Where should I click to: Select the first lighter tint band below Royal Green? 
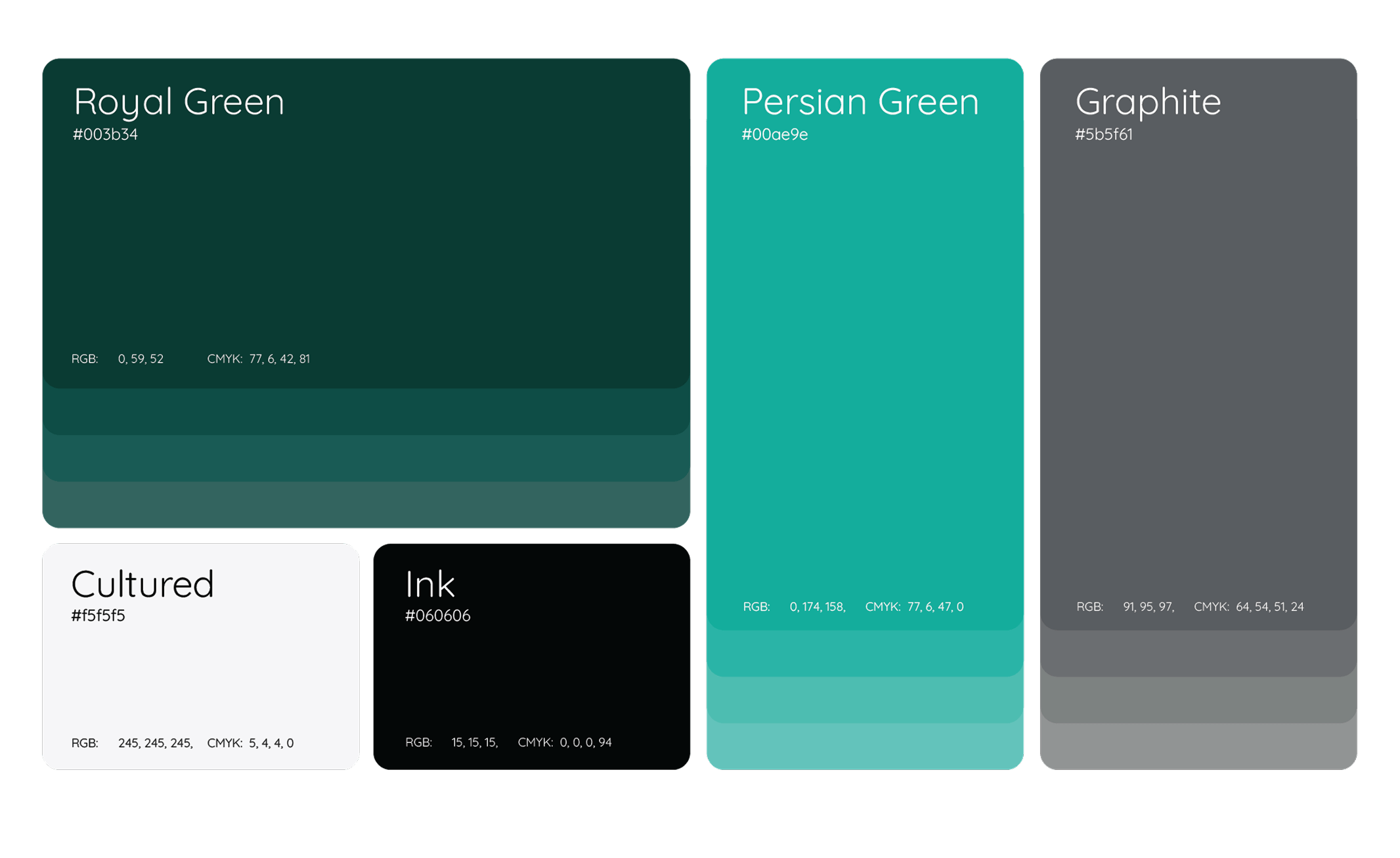(x=366, y=412)
